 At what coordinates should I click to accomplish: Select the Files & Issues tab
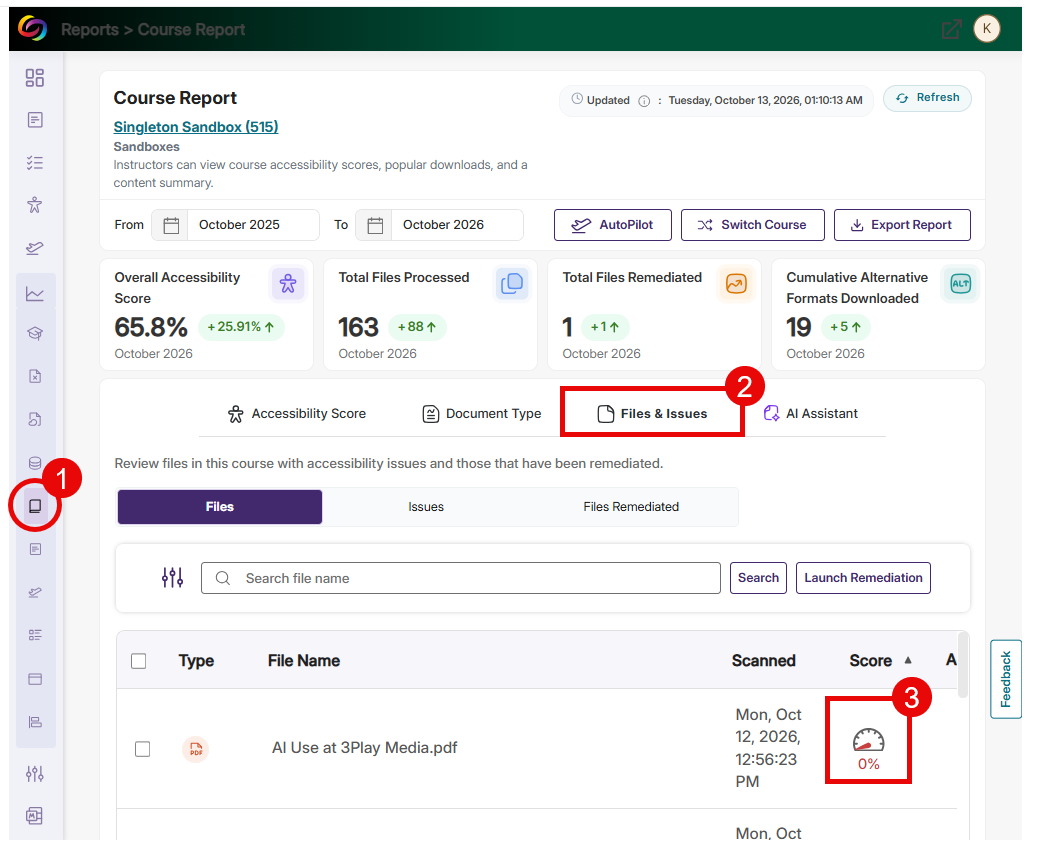pos(651,414)
